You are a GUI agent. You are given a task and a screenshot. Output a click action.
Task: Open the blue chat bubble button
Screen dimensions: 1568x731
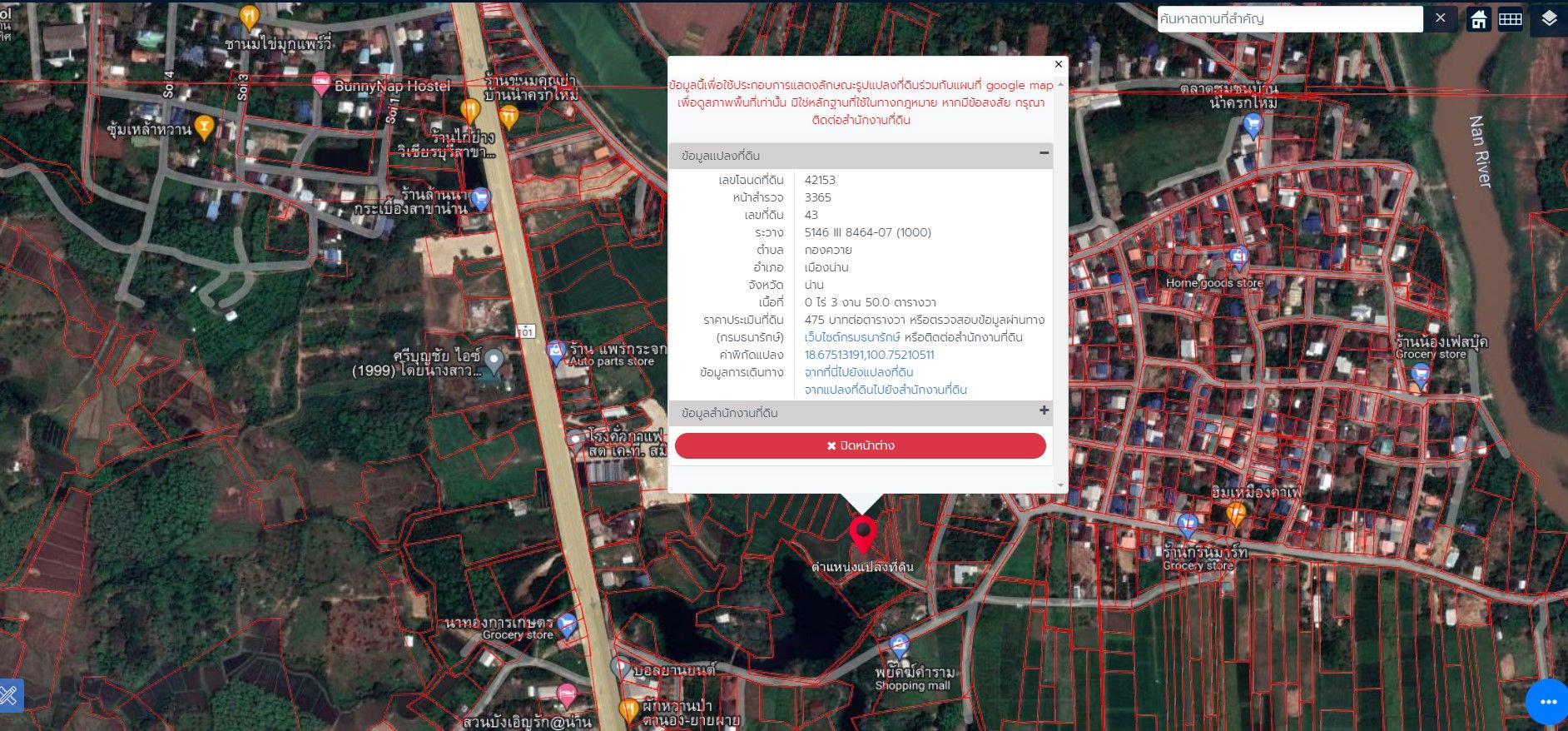click(1547, 702)
